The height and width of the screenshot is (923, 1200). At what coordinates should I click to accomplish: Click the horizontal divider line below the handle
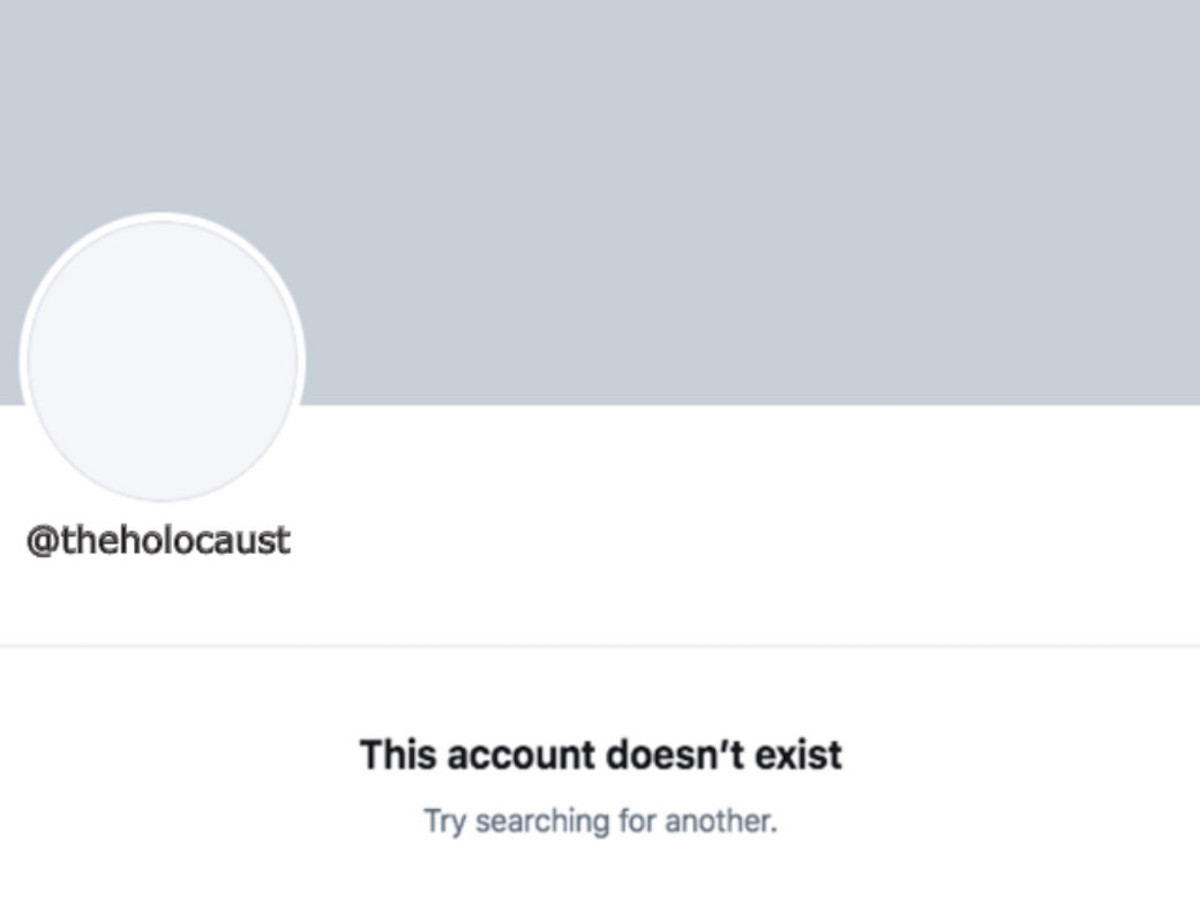[x=600, y=646]
